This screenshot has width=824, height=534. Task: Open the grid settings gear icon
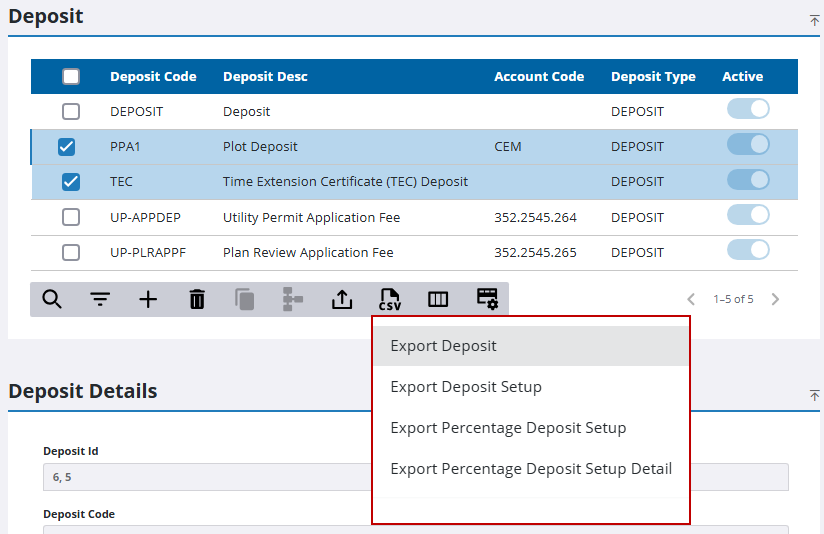[487, 299]
